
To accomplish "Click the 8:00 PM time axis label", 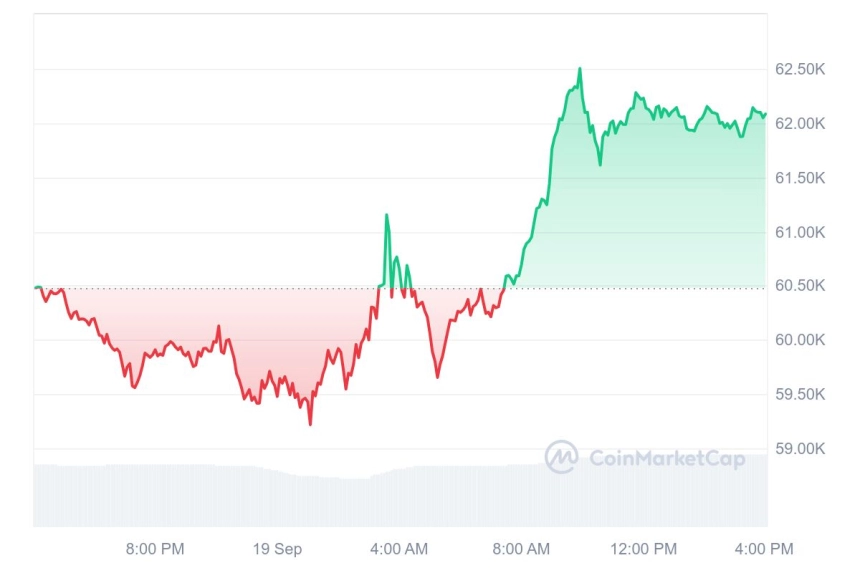I will (x=155, y=549).
